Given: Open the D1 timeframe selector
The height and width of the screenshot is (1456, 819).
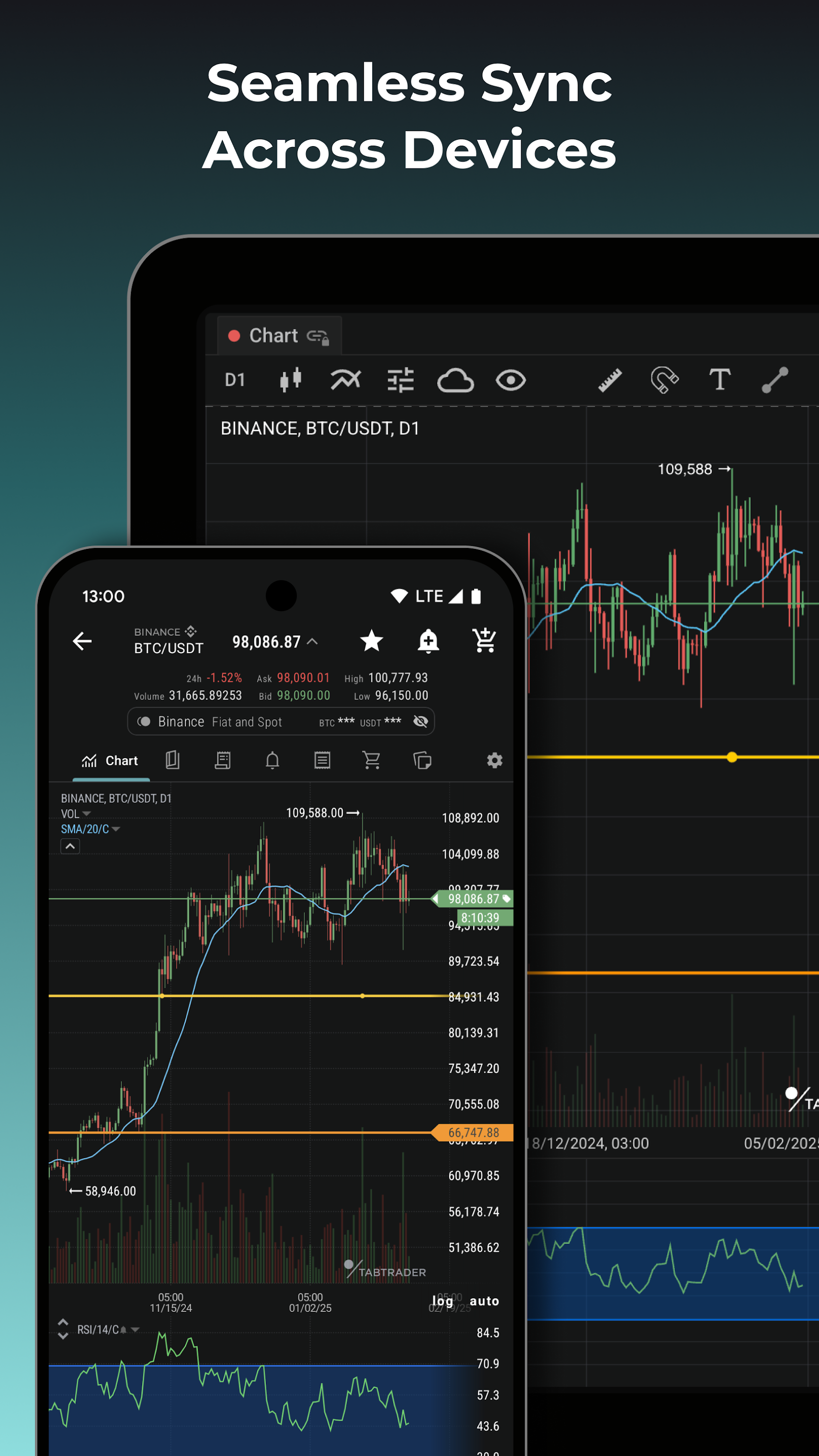Looking at the screenshot, I should [x=235, y=380].
